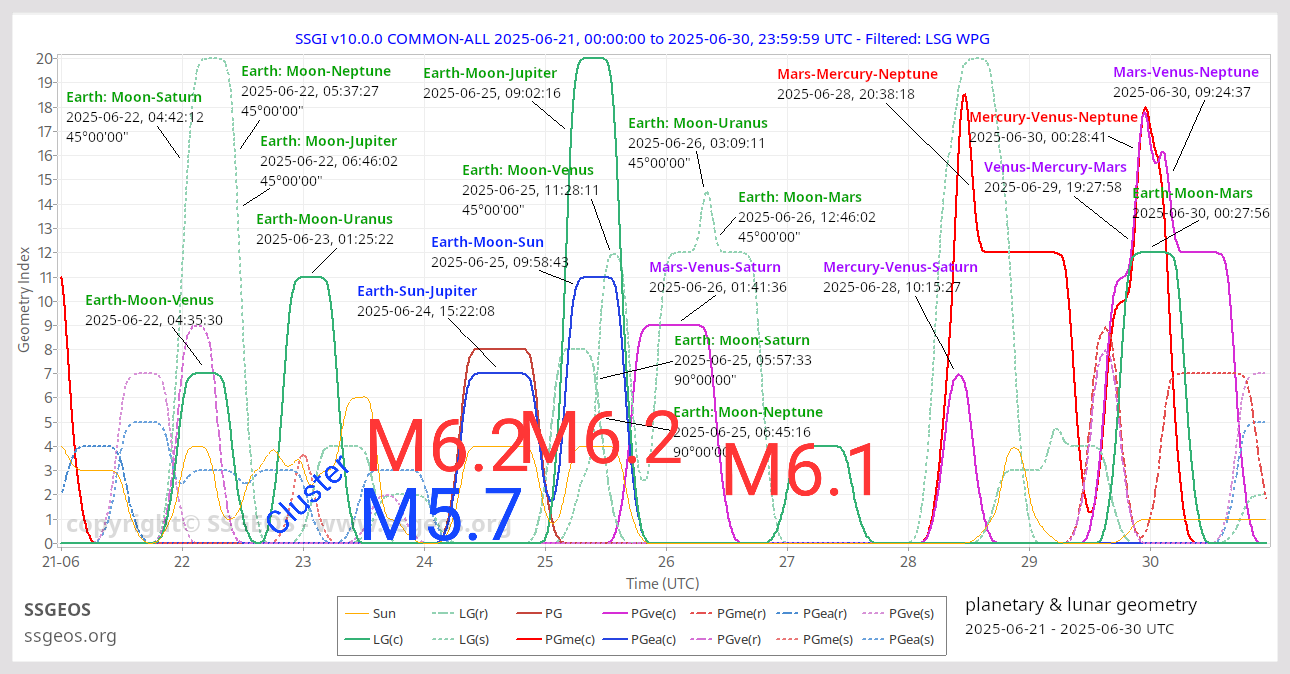Click the PGve(c) magenta legend line
1290x674 pixels.
(x=615, y=615)
